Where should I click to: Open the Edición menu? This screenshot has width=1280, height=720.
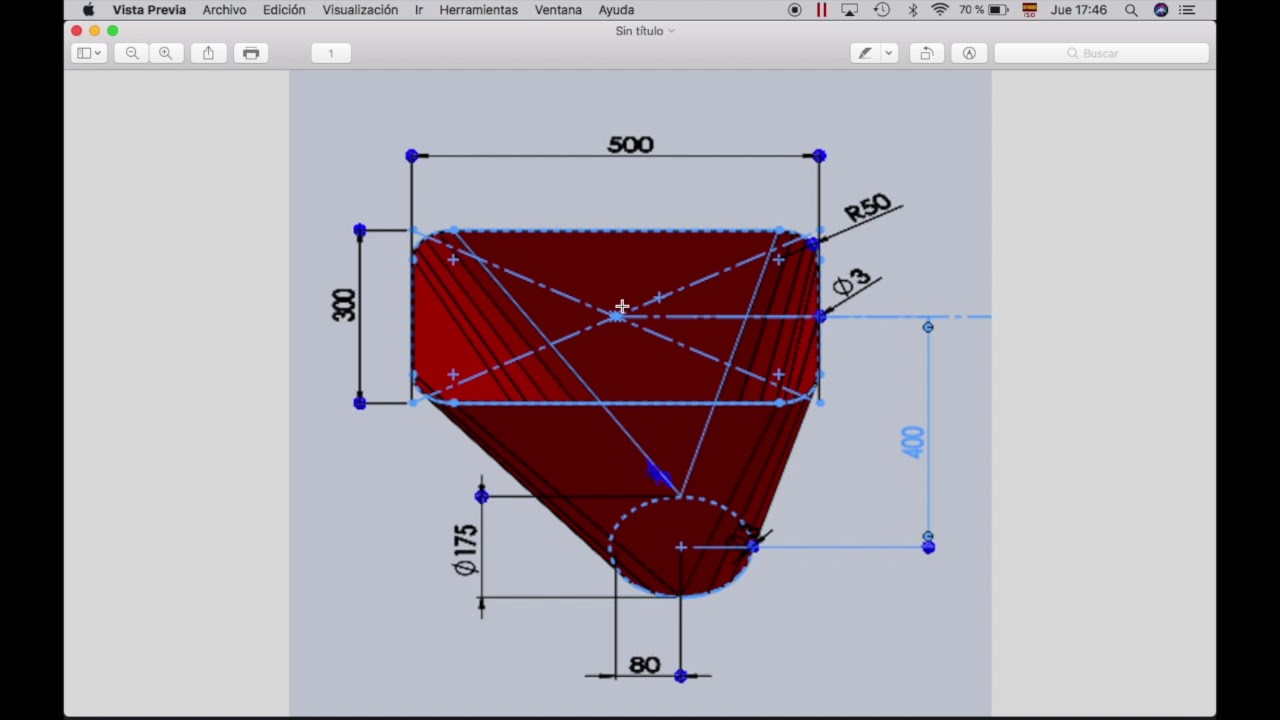pyautogui.click(x=284, y=10)
